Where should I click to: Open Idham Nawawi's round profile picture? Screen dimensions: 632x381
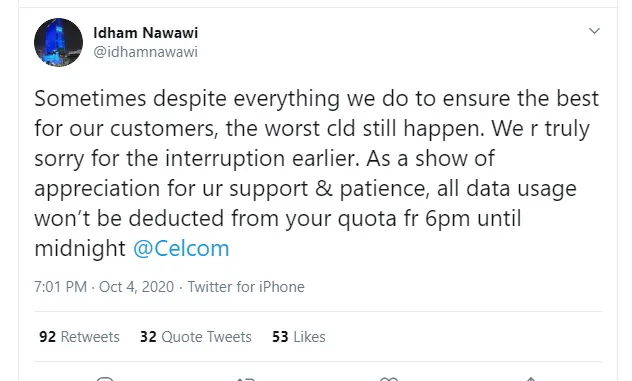pyautogui.click(x=58, y=42)
